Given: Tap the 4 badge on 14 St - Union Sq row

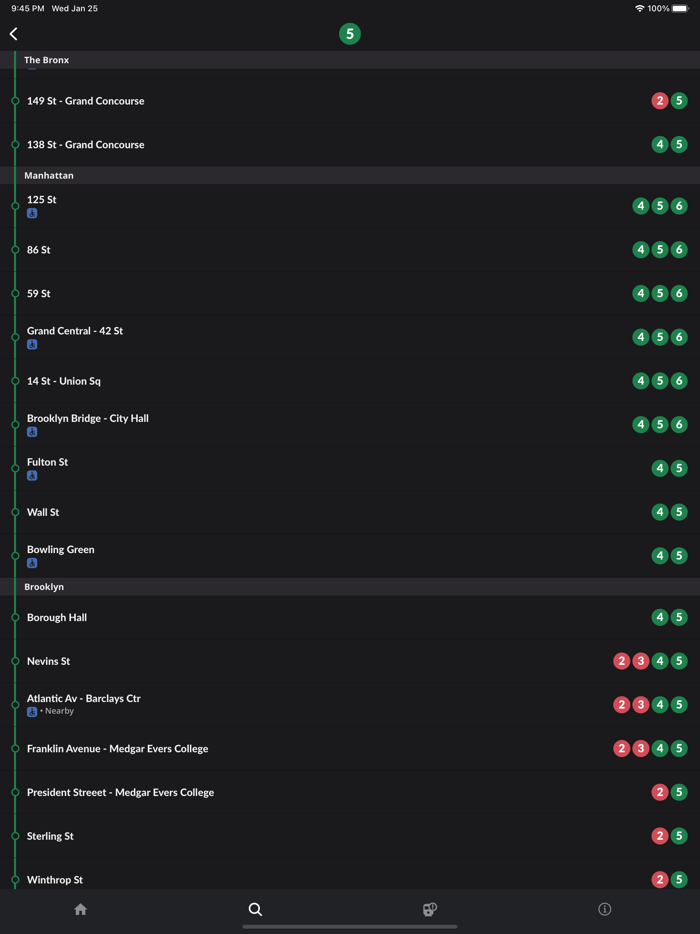Looking at the screenshot, I should [x=640, y=381].
